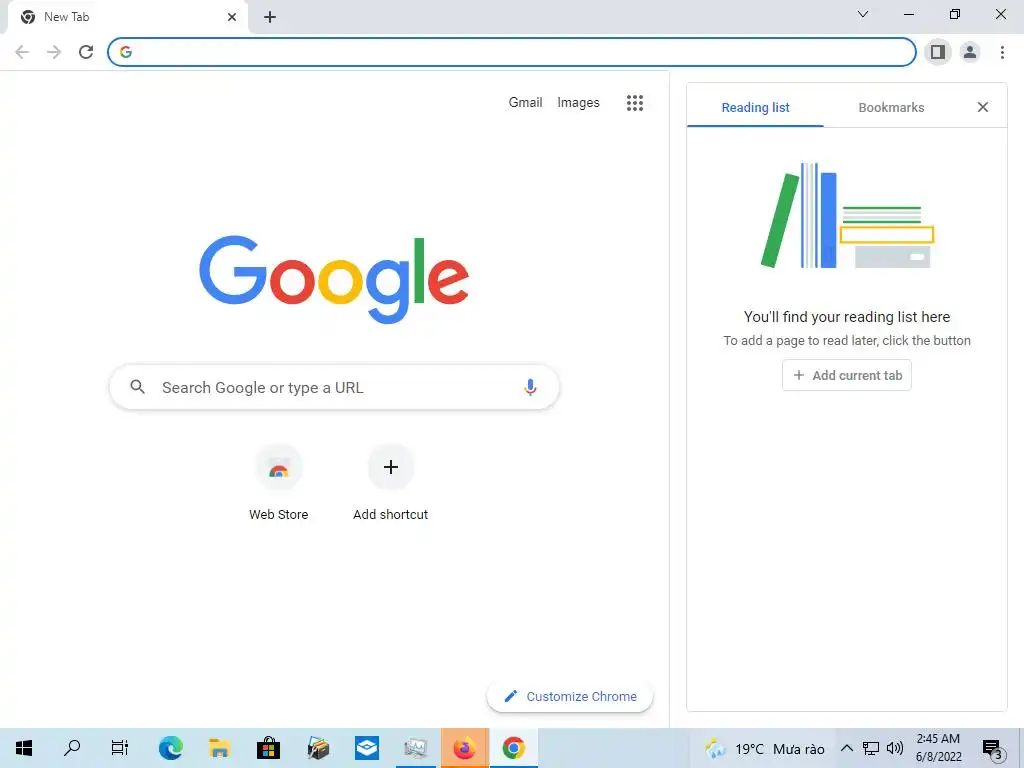
Task: Open Gmail link
Action: point(525,103)
